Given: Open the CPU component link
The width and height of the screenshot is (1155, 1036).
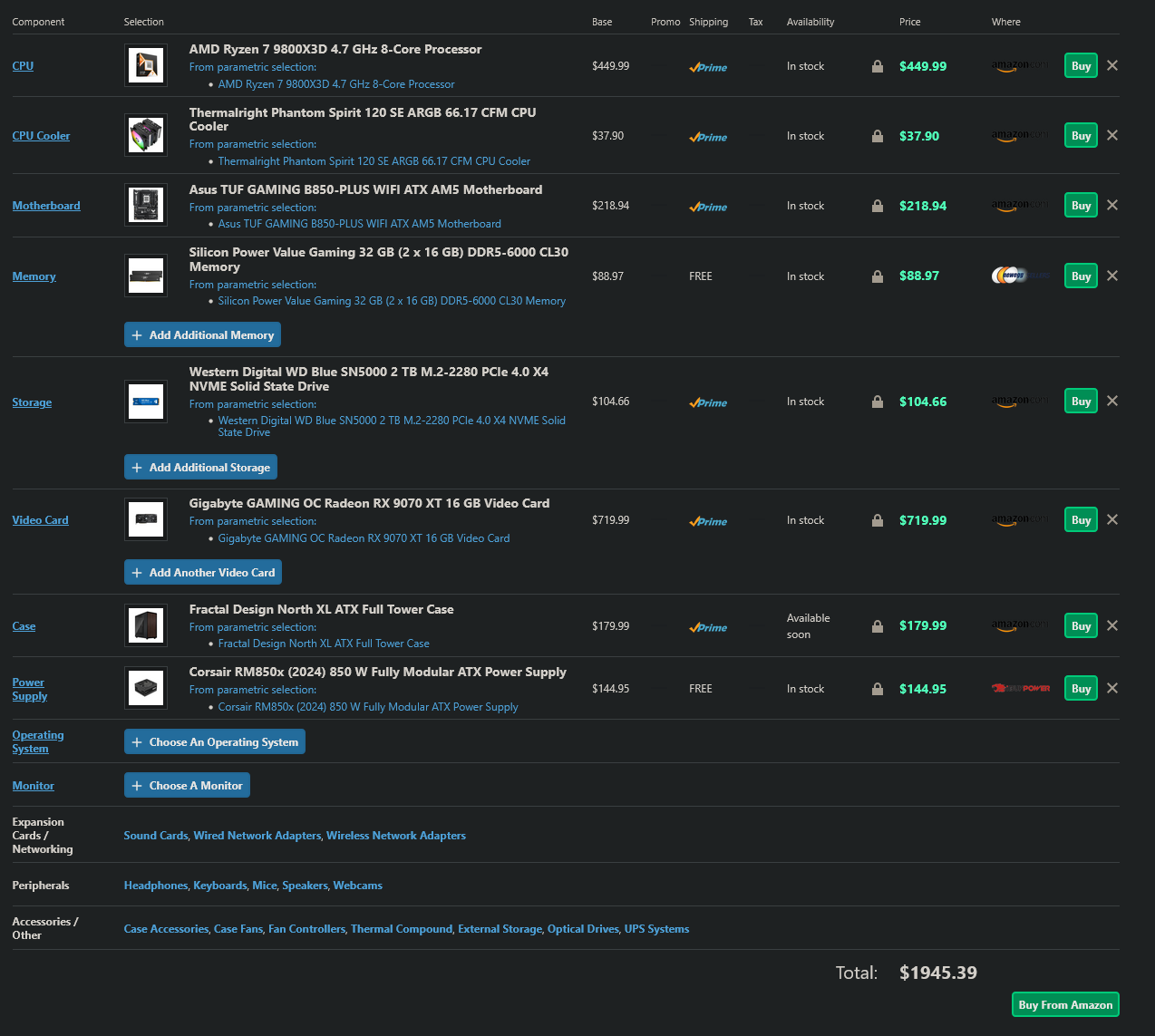Looking at the screenshot, I should point(23,65).
